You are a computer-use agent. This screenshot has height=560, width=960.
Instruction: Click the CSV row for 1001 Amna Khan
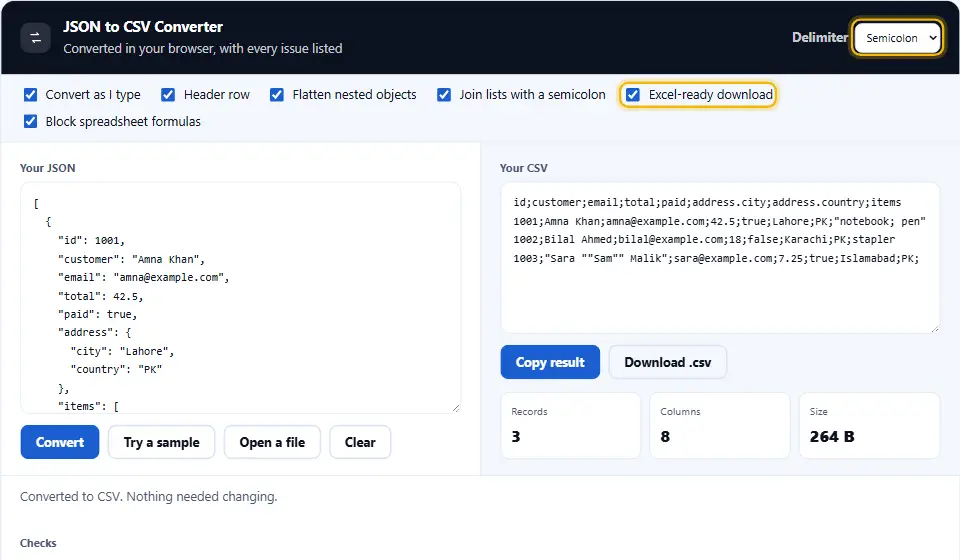coord(719,221)
